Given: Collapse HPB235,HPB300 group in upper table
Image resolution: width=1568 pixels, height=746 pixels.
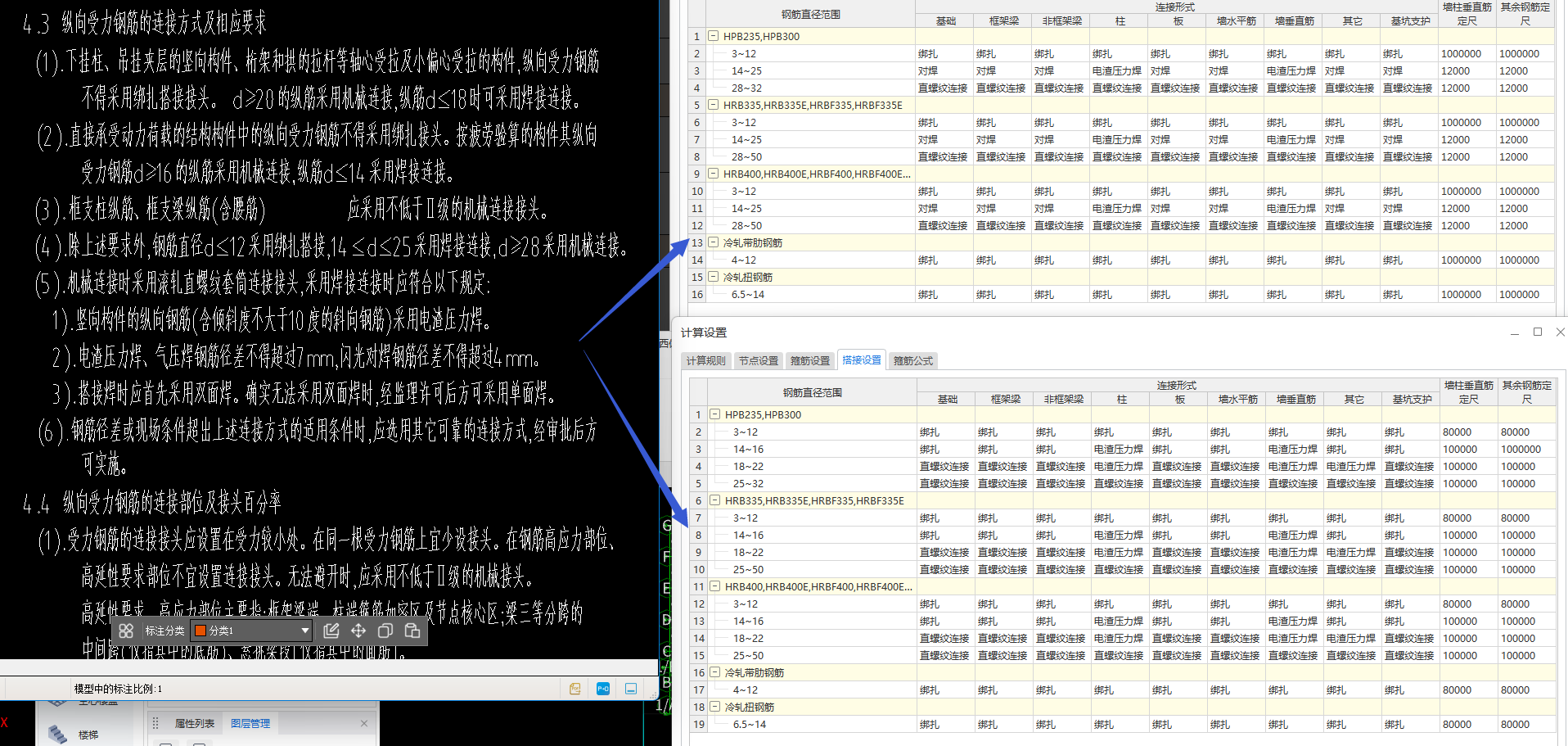Looking at the screenshot, I should [x=714, y=36].
